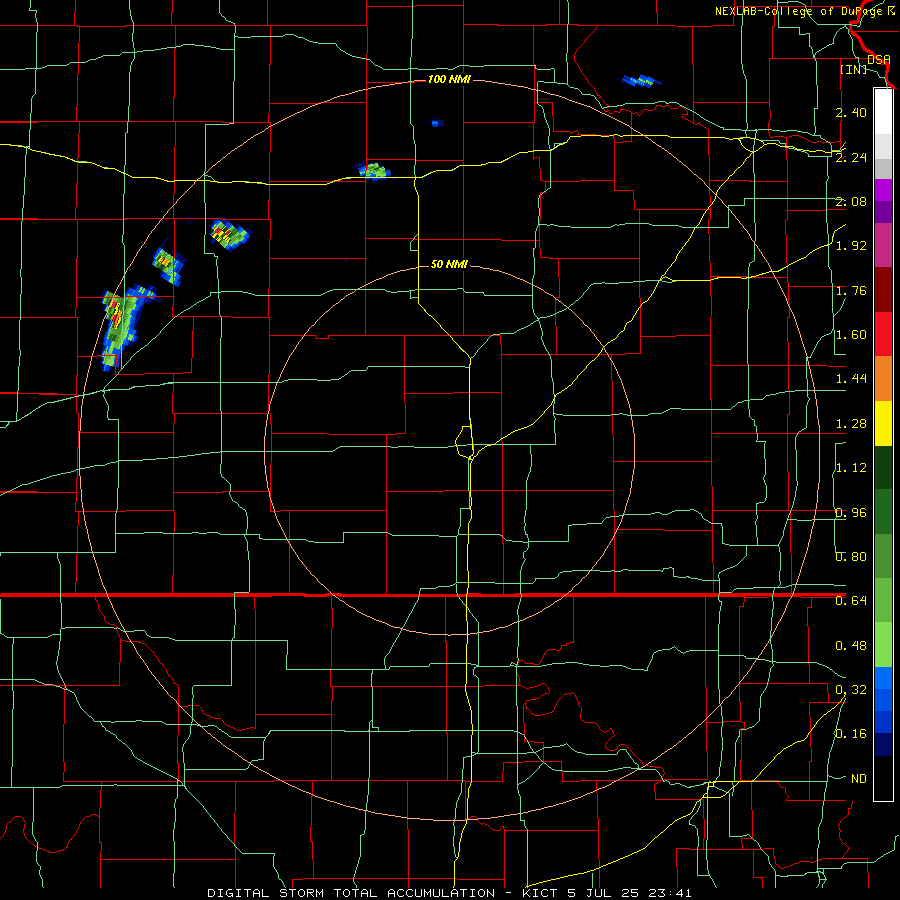
Task: Click the ND legend label
Action: point(858,779)
